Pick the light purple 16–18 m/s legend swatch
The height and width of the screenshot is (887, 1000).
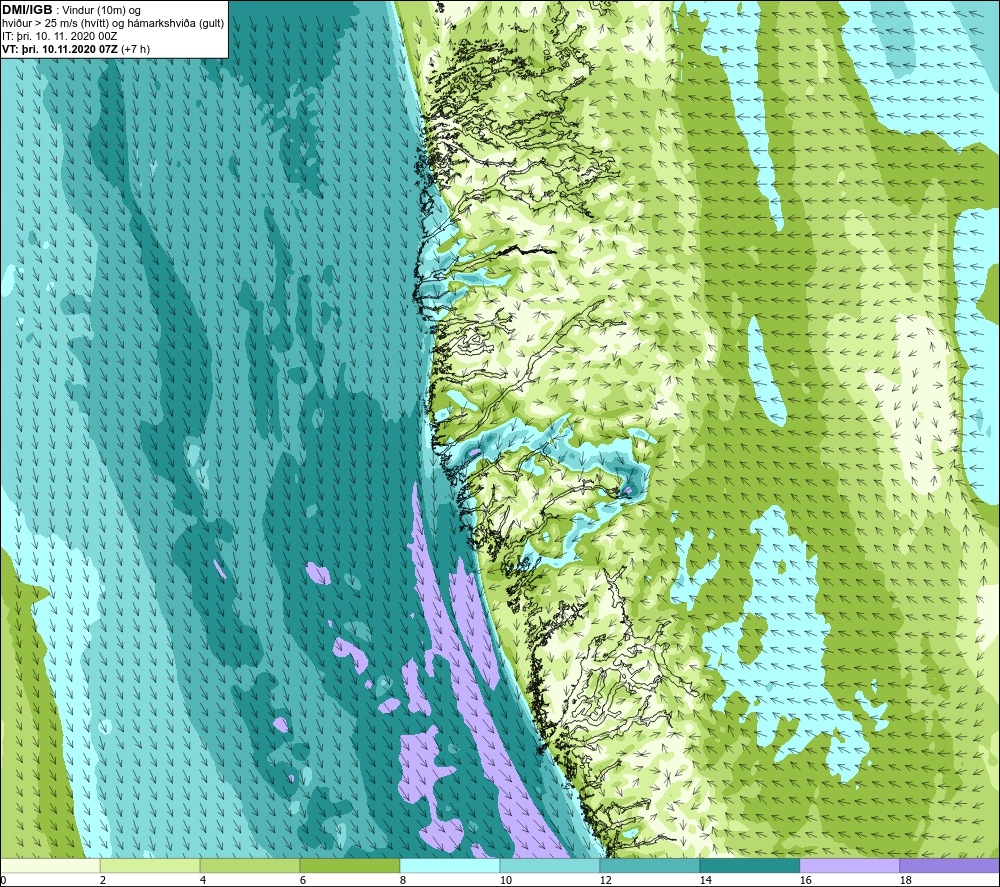tap(849, 866)
